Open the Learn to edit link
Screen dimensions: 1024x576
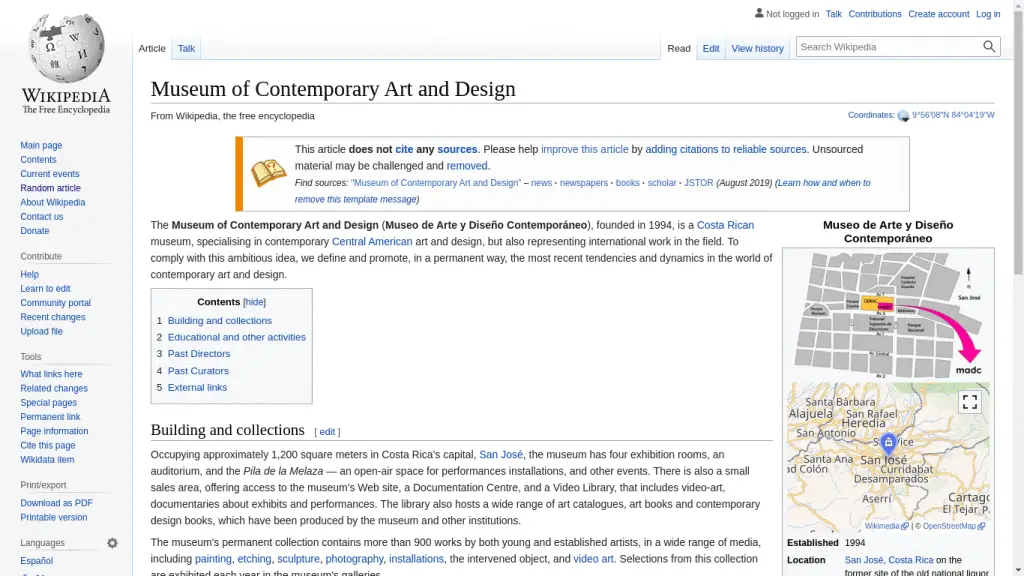(45, 289)
